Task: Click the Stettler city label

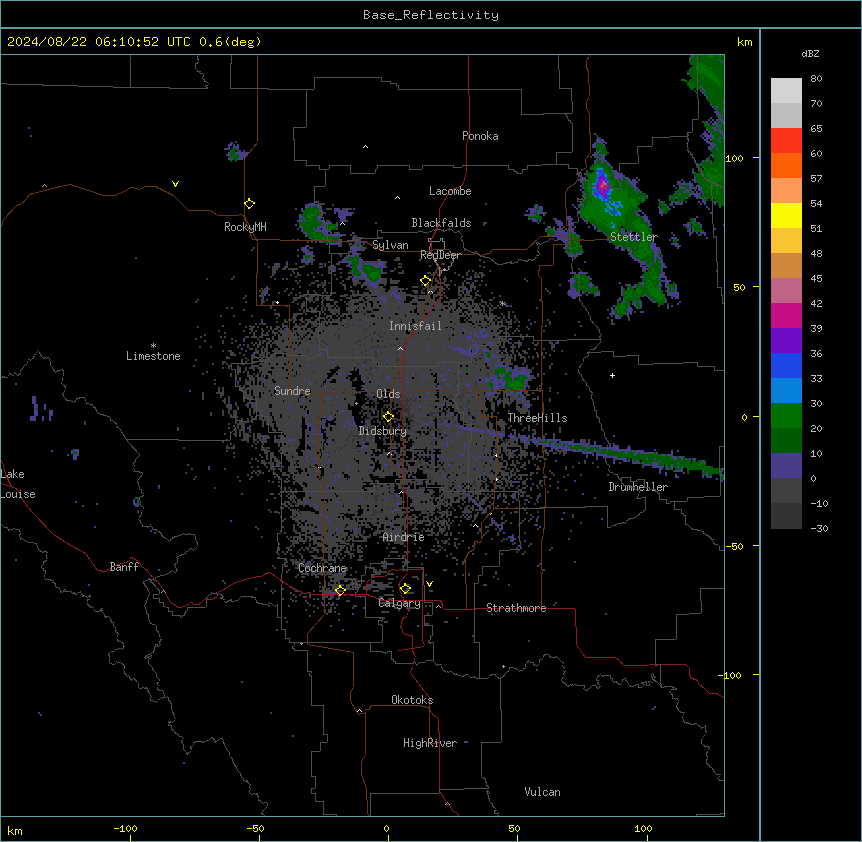Action: pos(634,237)
